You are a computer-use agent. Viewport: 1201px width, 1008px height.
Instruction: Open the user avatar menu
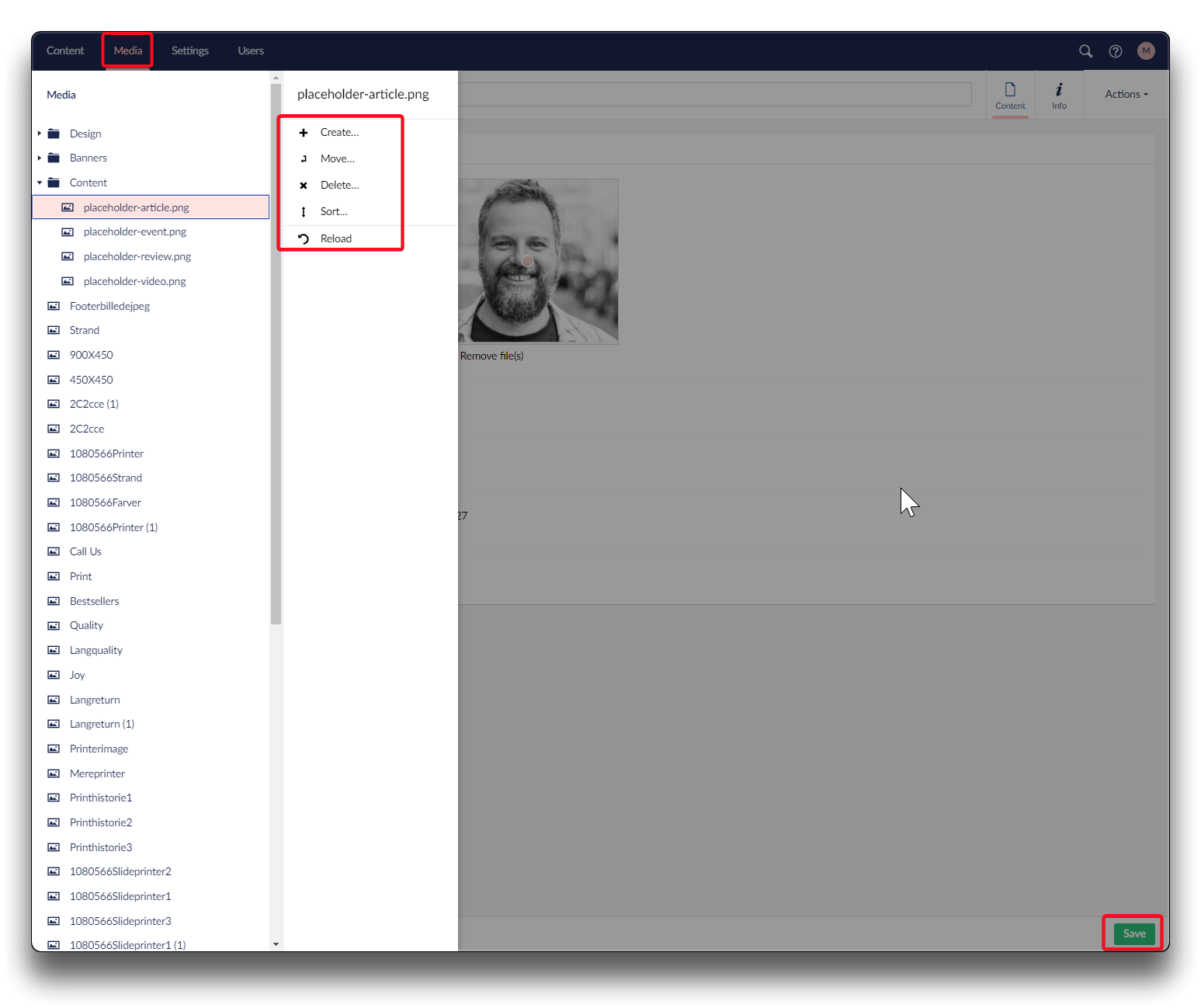point(1145,51)
